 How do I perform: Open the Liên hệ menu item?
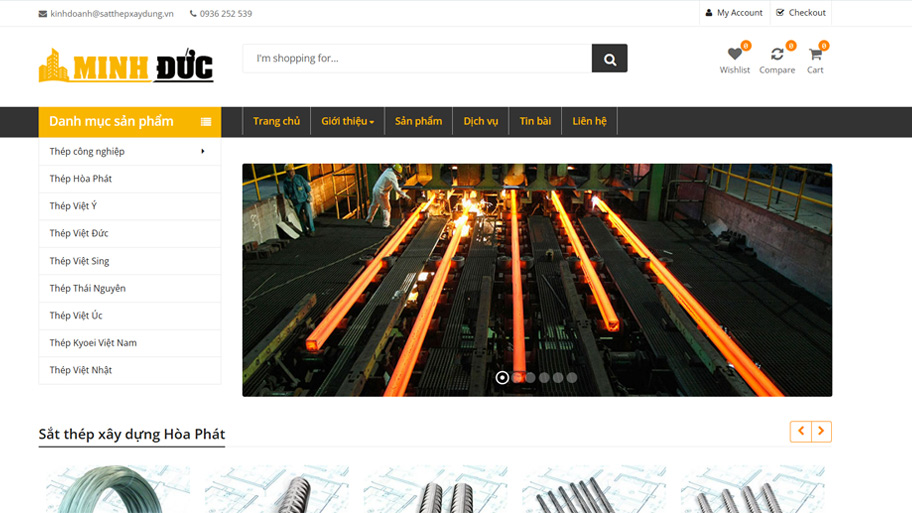(589, 121)
